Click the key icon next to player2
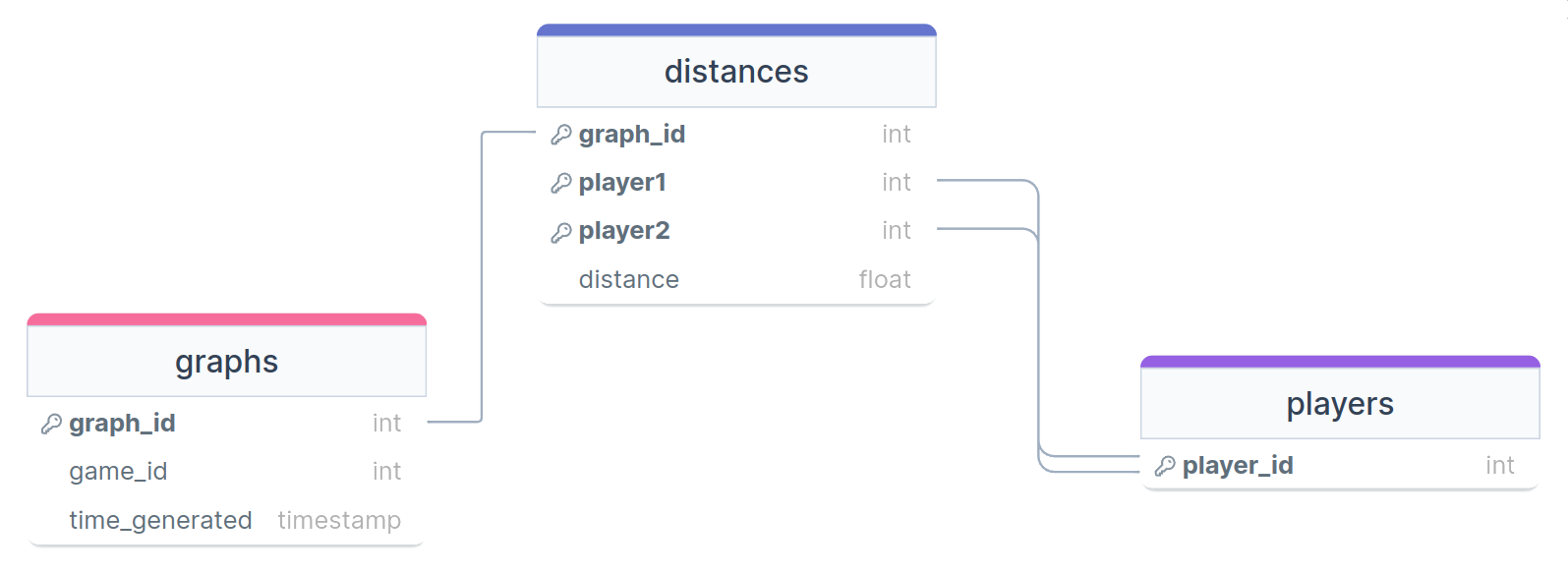This screenshot has width=1568, height=574. [x=561, y=232]
